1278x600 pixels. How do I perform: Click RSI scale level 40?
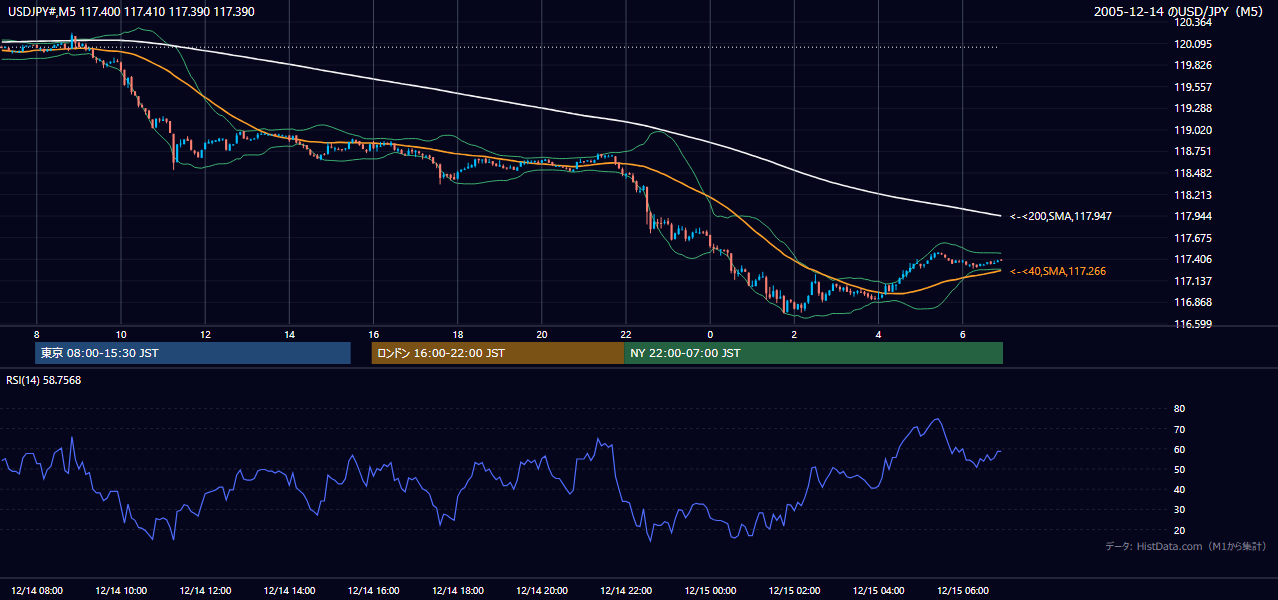[x=1179, y=489]
